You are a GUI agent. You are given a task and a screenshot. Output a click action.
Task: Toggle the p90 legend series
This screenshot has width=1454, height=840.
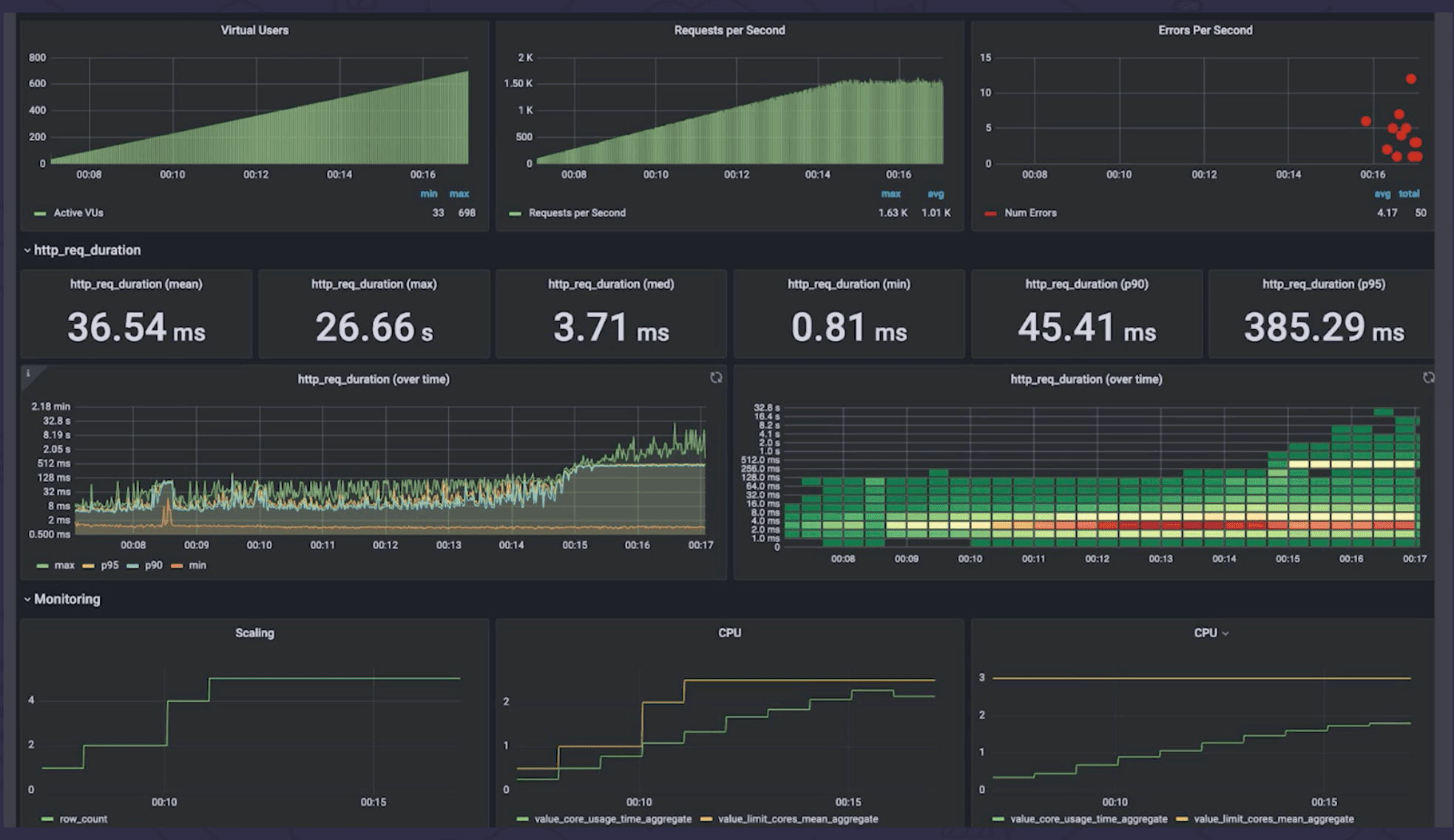[152, 565]
